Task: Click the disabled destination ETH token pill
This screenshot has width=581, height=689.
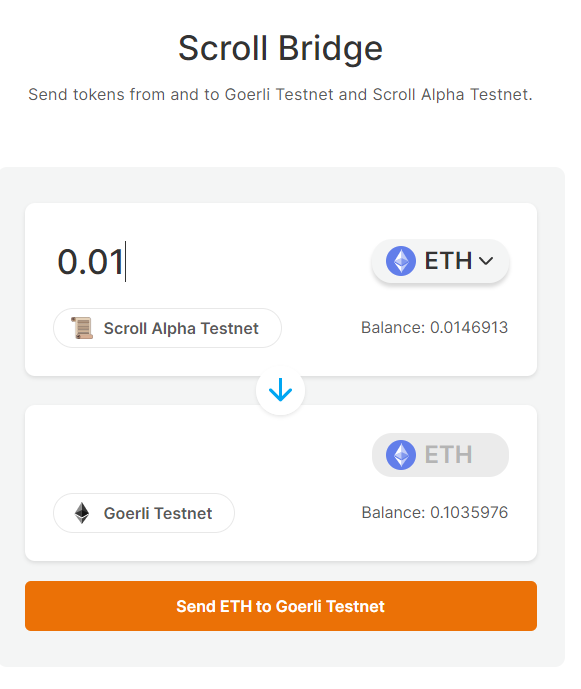Action: point(440,455)
